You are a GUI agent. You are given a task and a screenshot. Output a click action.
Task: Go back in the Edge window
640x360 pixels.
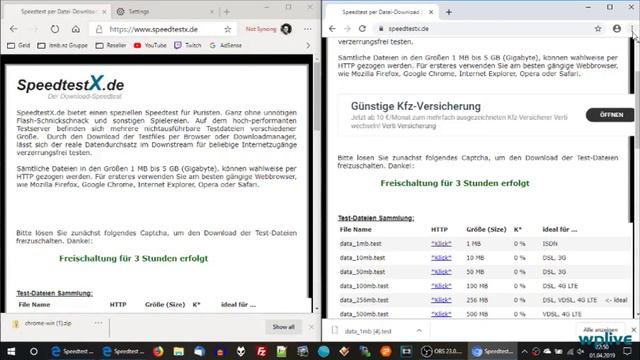click(14, 29)
